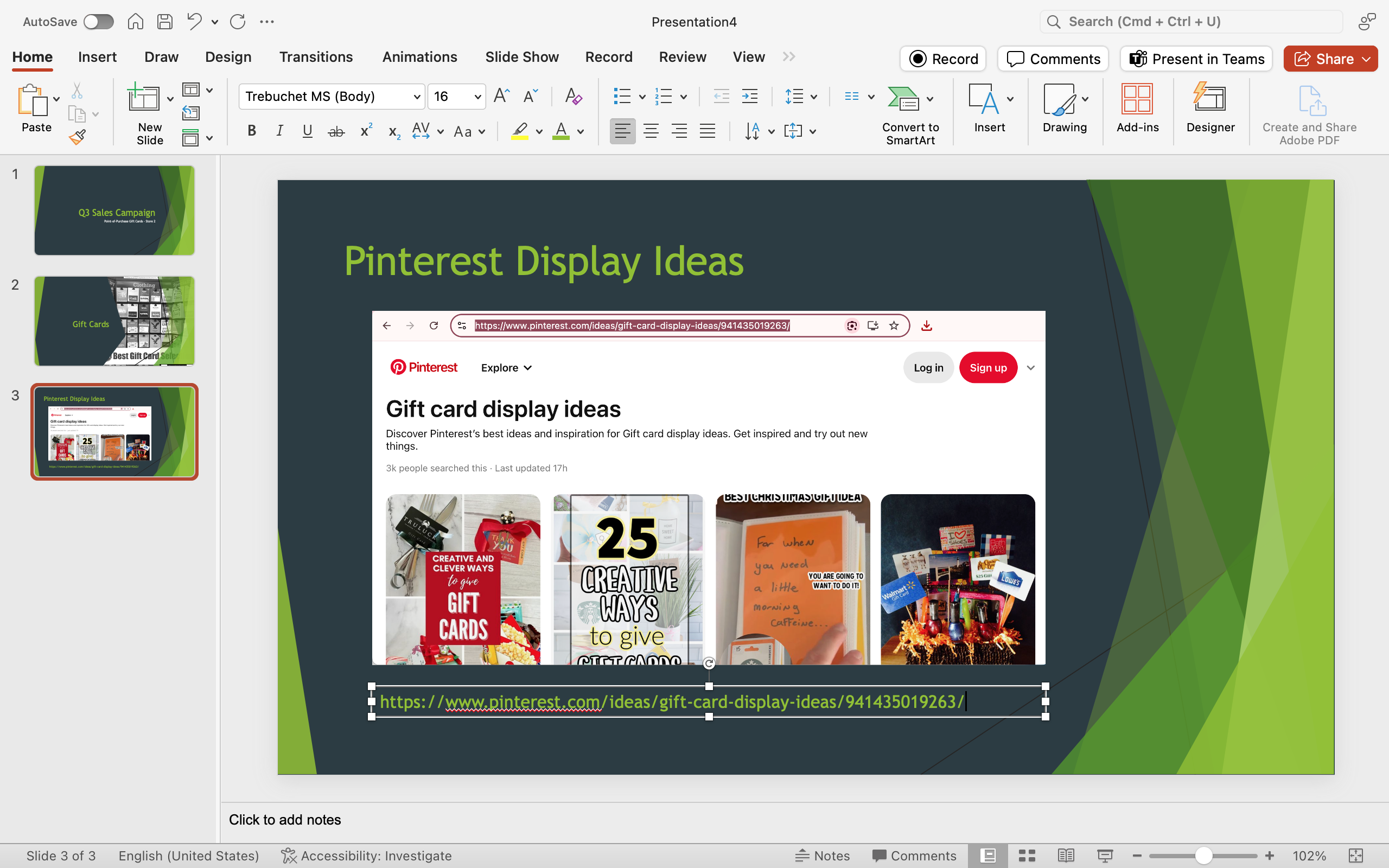Apply green font color
The width and height of the screenshot is (1389, 868).
[x=562, y=131]
